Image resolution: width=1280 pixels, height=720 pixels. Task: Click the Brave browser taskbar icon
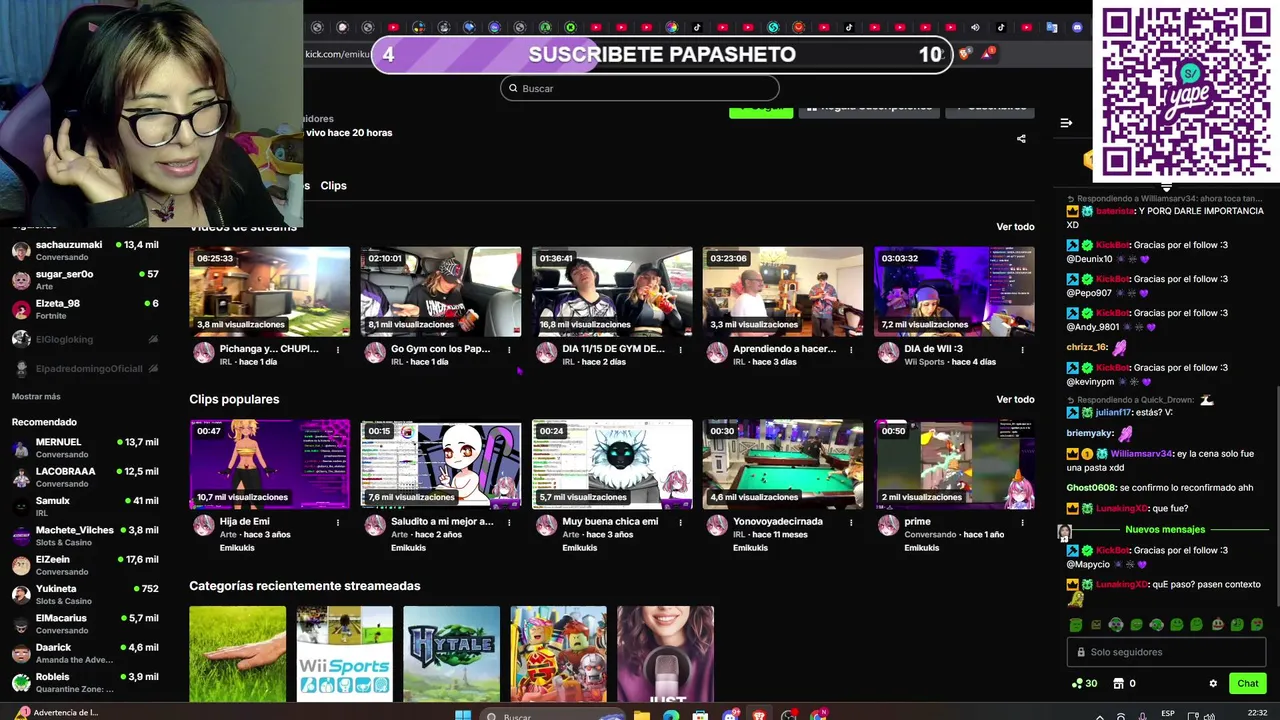tap(760, 714)
